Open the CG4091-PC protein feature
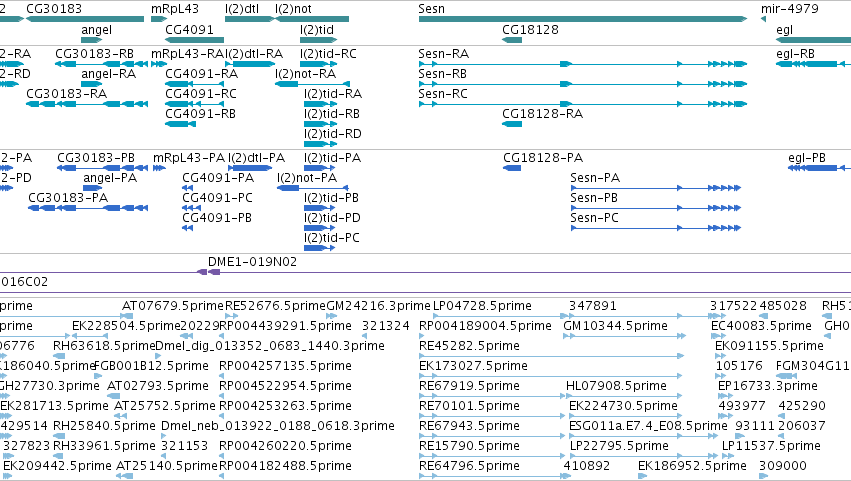Screen dimensions: 851x481 coord(218,198)
